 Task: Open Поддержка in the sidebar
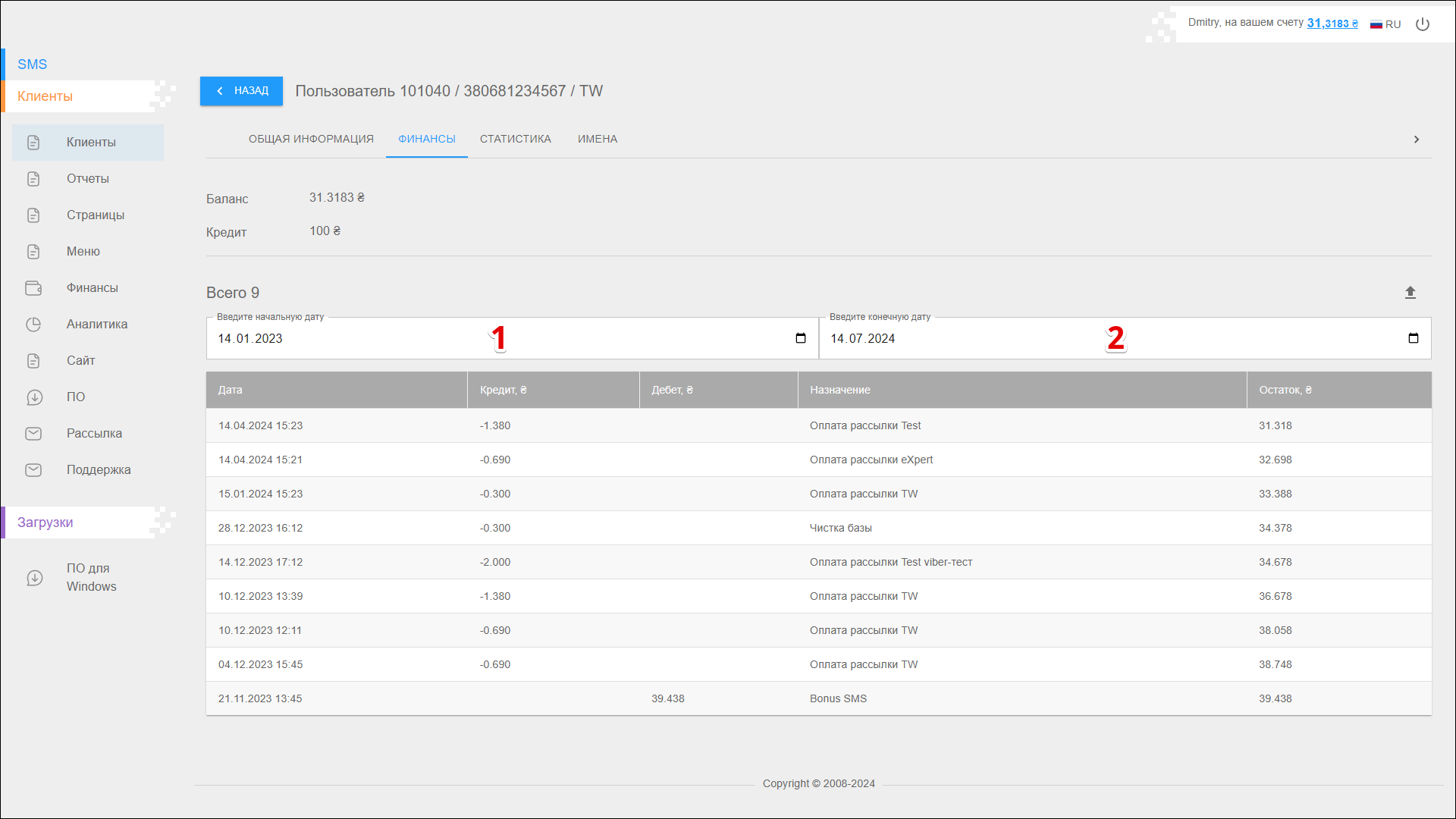(98, 470)
